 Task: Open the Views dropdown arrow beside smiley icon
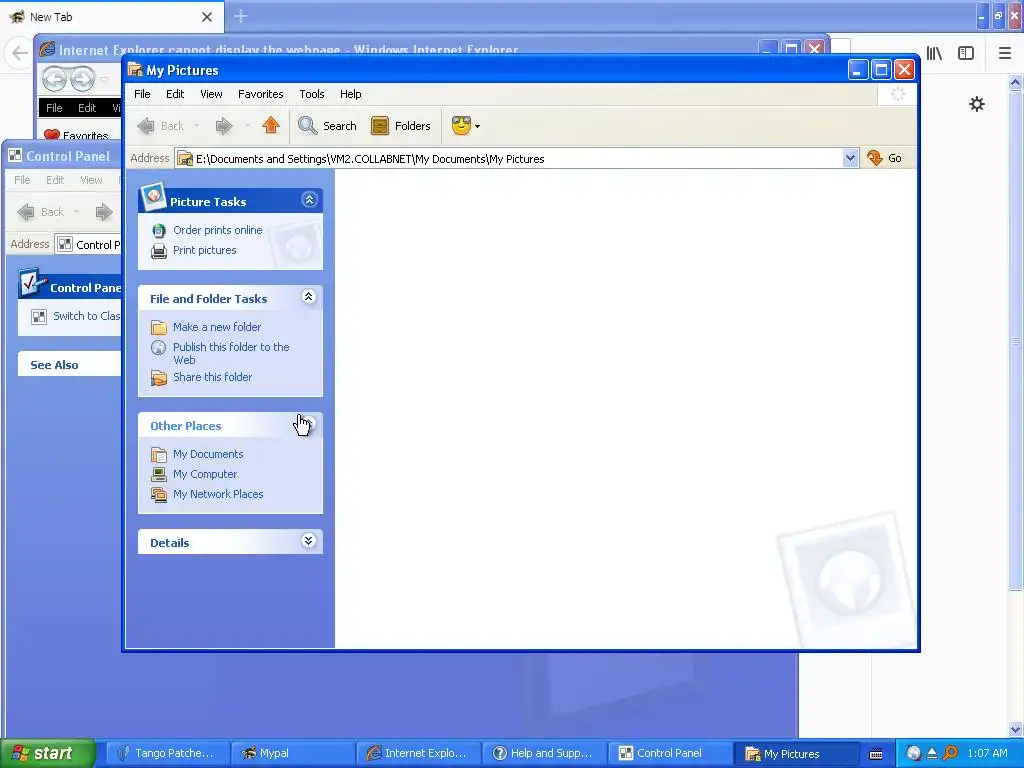[x=477, y=126]
